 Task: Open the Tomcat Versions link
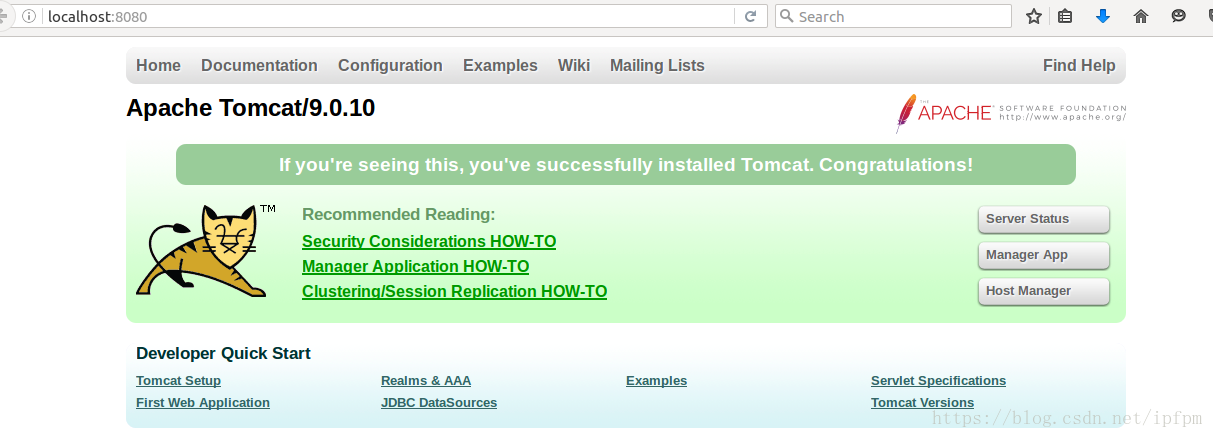pyautogui.click(x=922, y=402)
